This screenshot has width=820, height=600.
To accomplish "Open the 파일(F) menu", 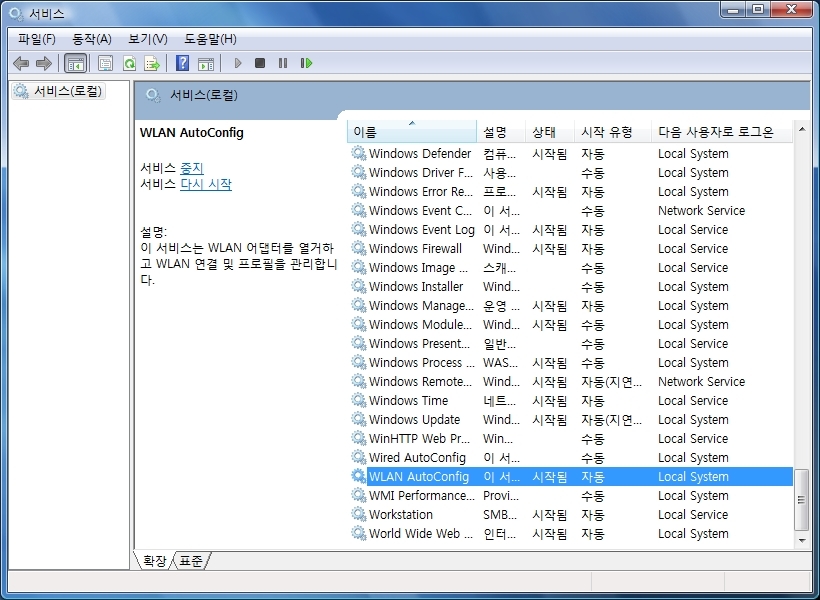I will [37, 39].
